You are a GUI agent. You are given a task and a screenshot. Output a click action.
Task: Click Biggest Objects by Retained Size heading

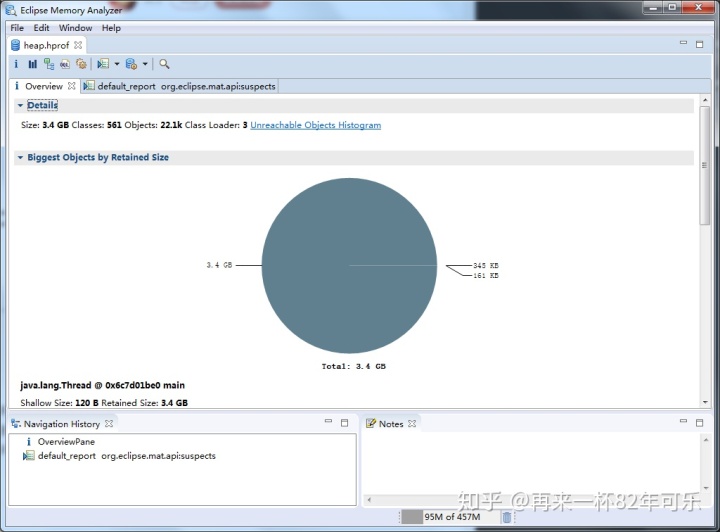coord(98,157)
